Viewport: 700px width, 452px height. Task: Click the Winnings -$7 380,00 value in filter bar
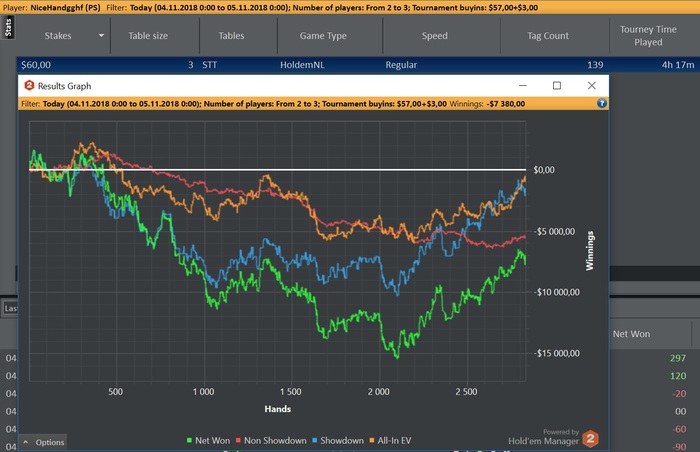[x=506, y=104]
